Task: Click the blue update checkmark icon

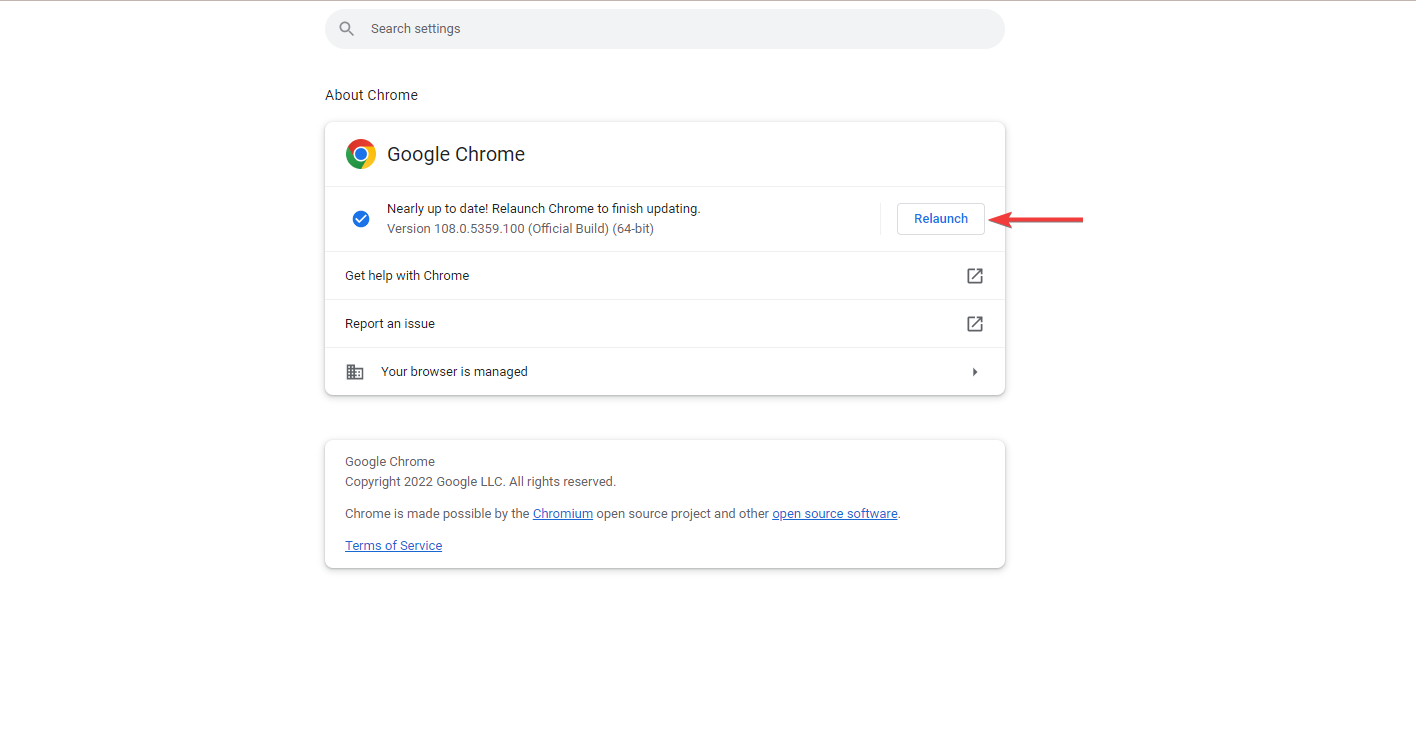Action: [361, 219]
